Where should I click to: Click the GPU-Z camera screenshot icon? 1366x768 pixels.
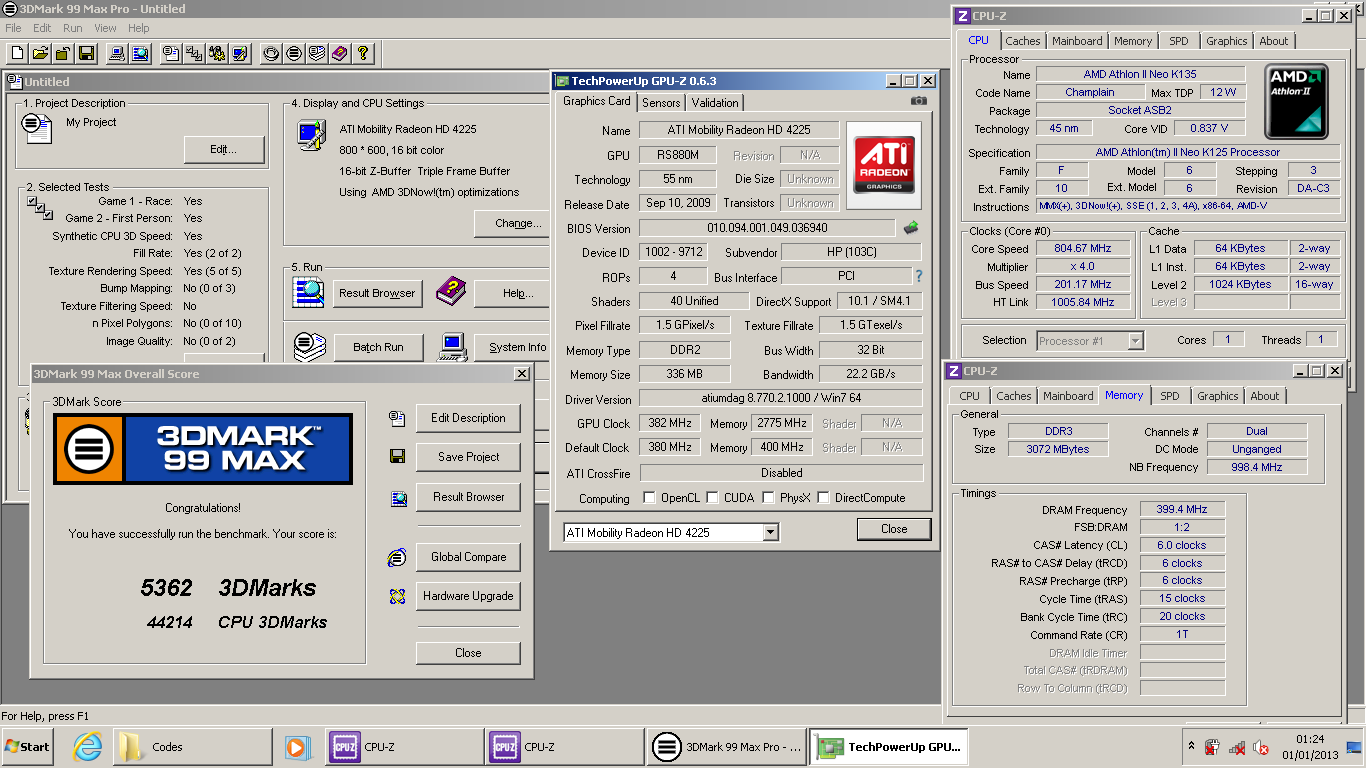pyautogui.click(x=919, y=101)
